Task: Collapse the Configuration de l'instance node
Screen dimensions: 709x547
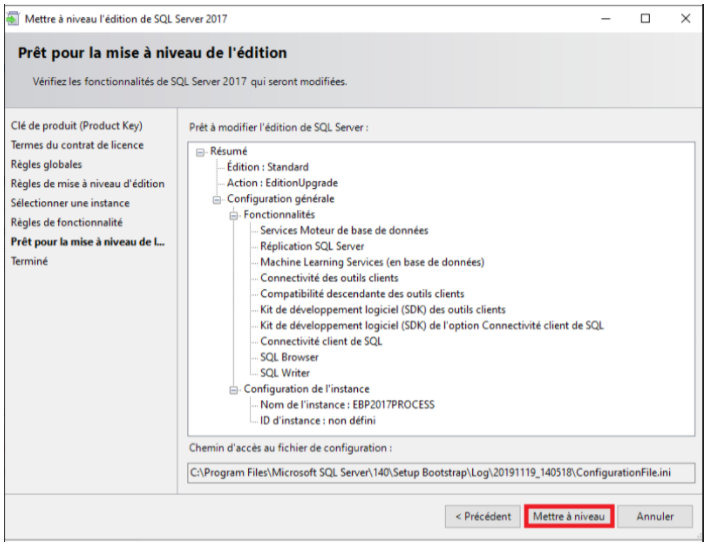Action: point(233,390)
